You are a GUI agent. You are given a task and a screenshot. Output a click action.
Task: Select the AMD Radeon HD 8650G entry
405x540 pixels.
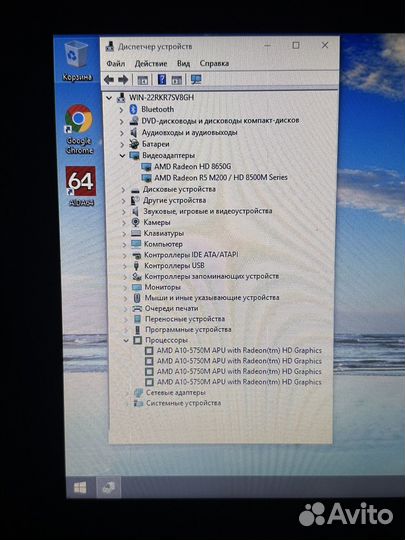tap(193, 167)
